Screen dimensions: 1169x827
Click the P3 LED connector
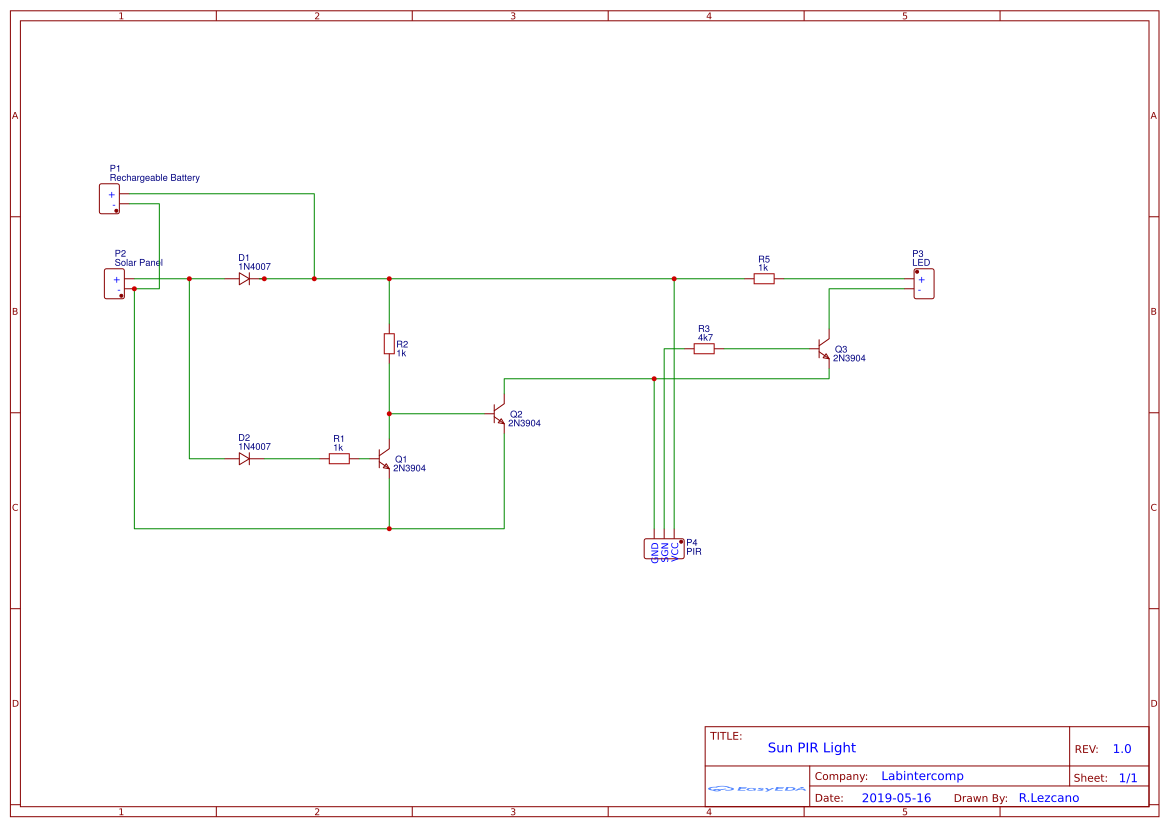coord(924,284)
